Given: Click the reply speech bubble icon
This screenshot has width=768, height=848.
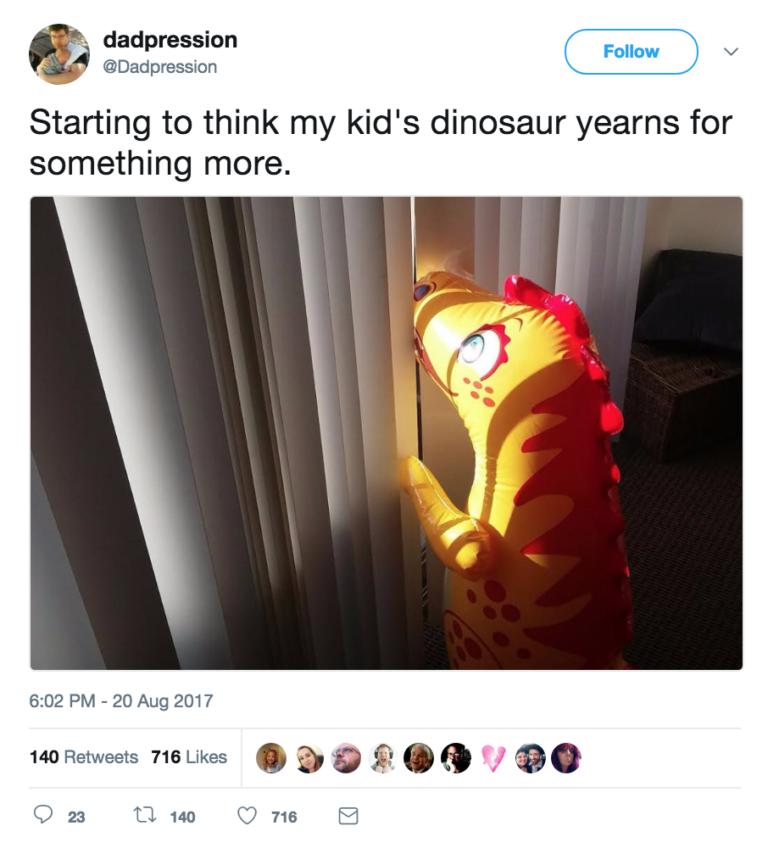Looking at the screenshot, I should (43, 815).
